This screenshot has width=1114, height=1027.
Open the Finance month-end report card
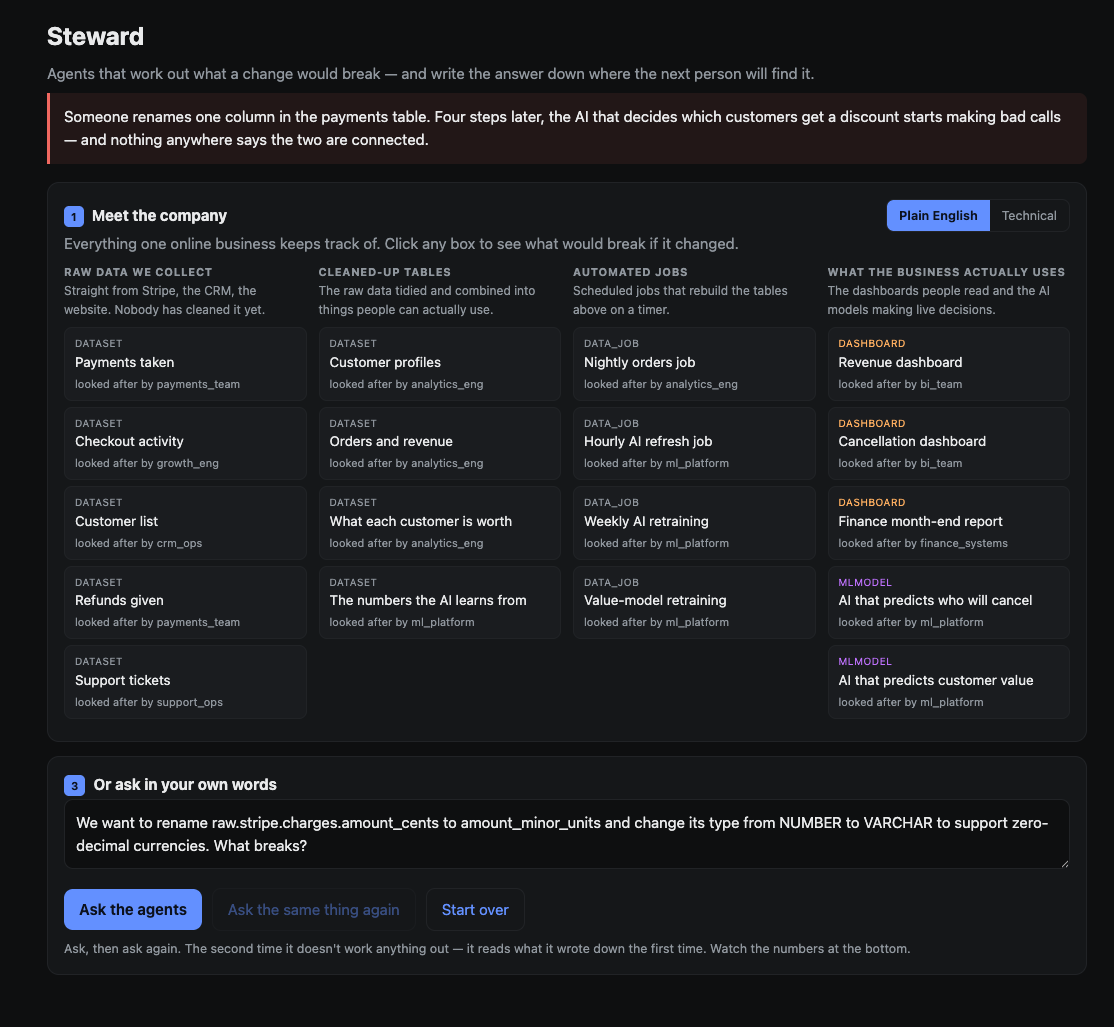pyautogui.click(x=948, y=523)
